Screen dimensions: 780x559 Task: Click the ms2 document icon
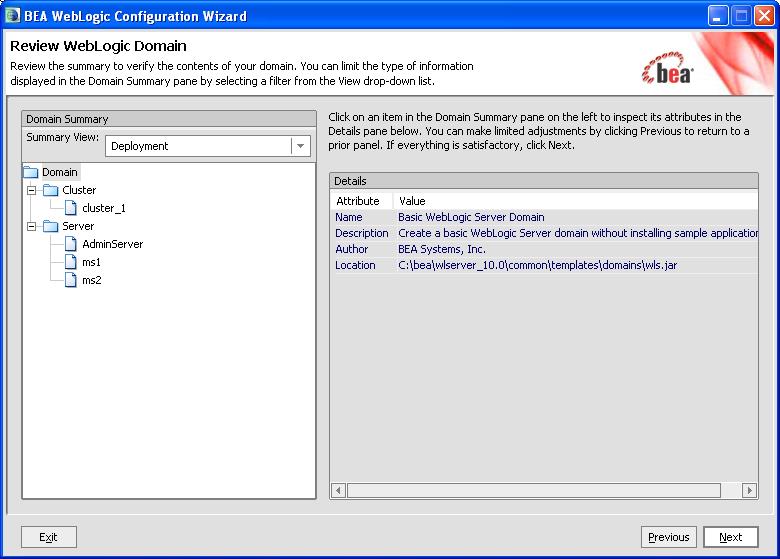[71, 280]
